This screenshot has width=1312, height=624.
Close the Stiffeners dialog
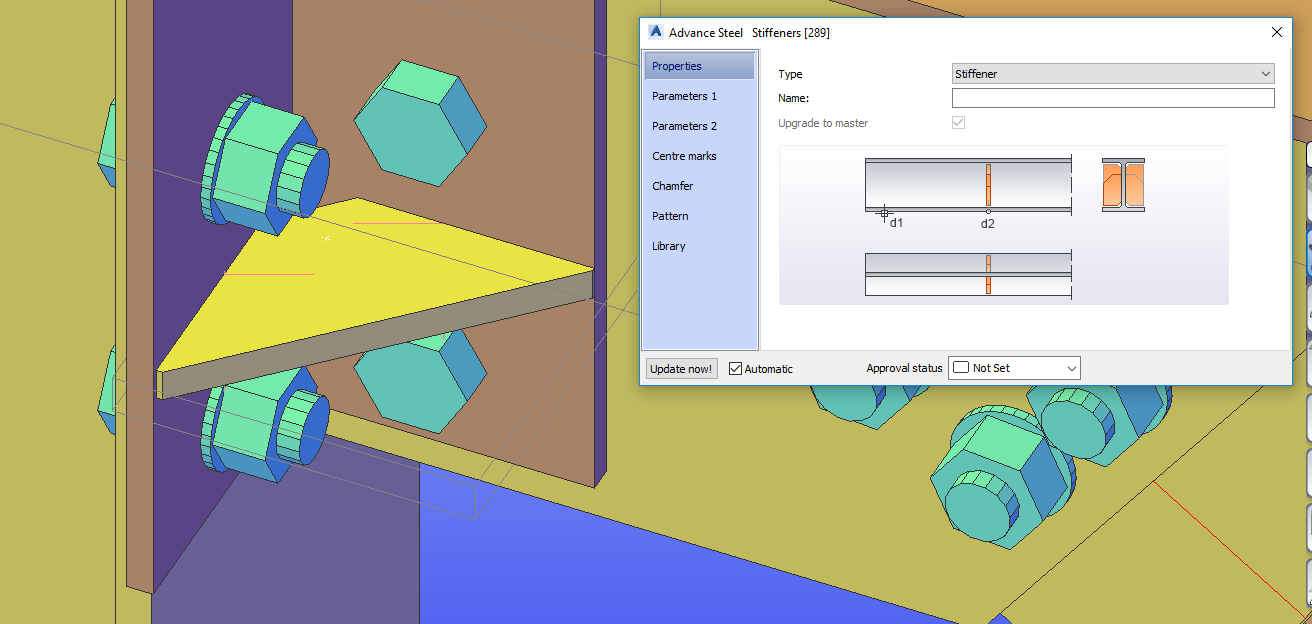pyautogui.click(x=1276, y=32)
